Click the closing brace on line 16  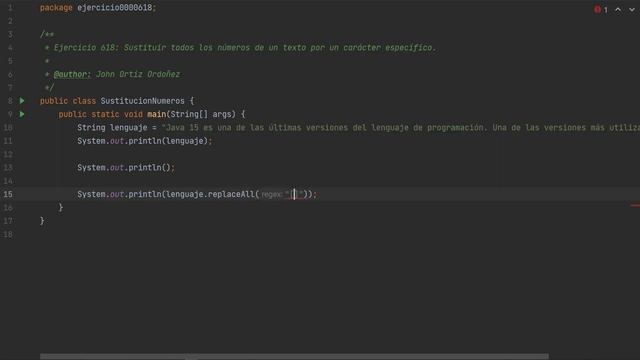tap(60, 207)
